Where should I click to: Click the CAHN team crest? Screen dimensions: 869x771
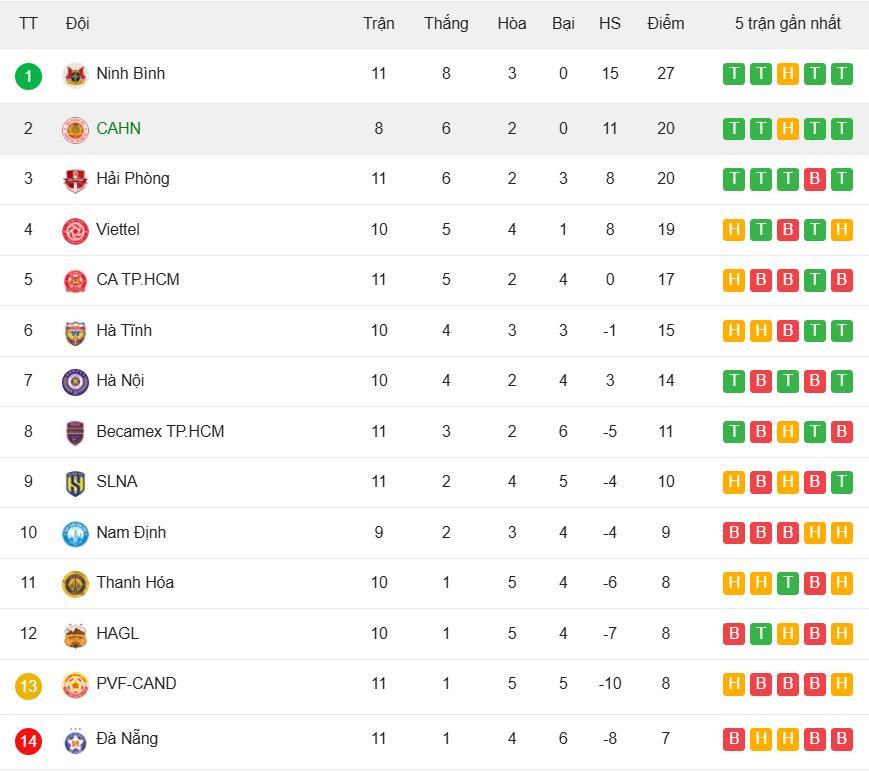click(75, 129)
